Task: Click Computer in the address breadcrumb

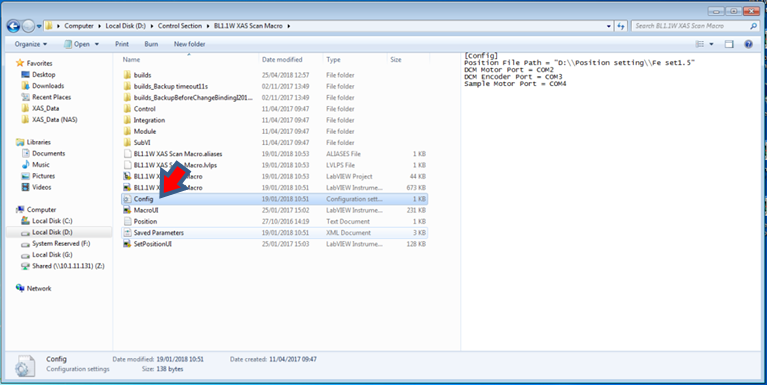Action: pos(79,26)
